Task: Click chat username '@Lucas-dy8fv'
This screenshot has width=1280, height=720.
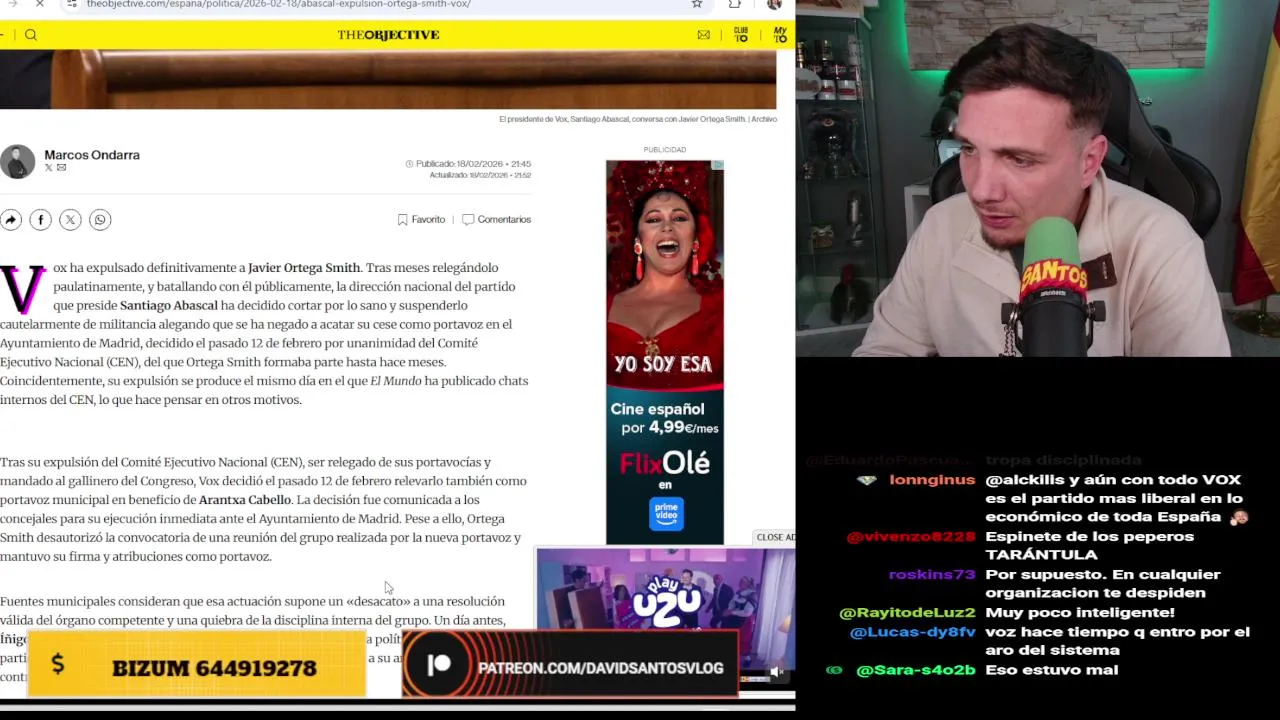Action: (x=912, y=632)
